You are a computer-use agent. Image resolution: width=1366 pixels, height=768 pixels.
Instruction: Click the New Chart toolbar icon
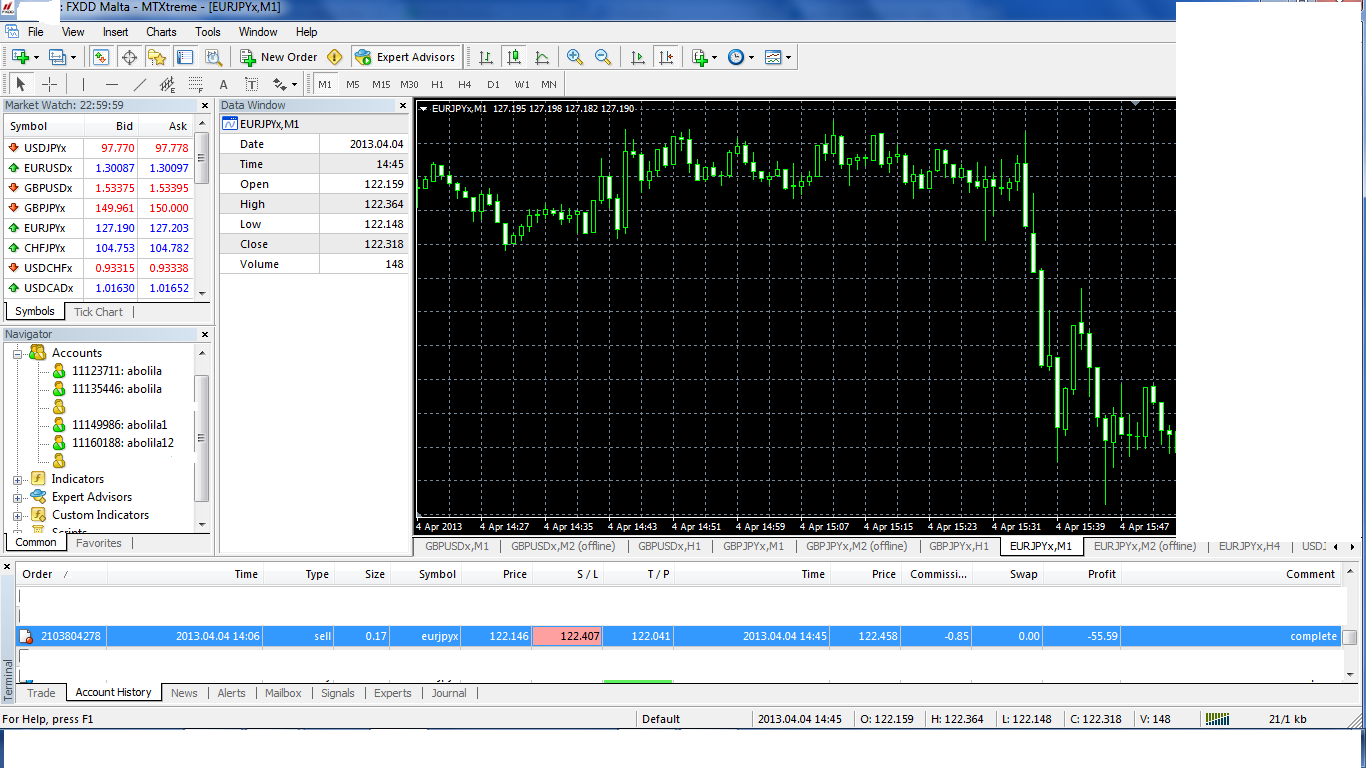(x=20, y=57)
